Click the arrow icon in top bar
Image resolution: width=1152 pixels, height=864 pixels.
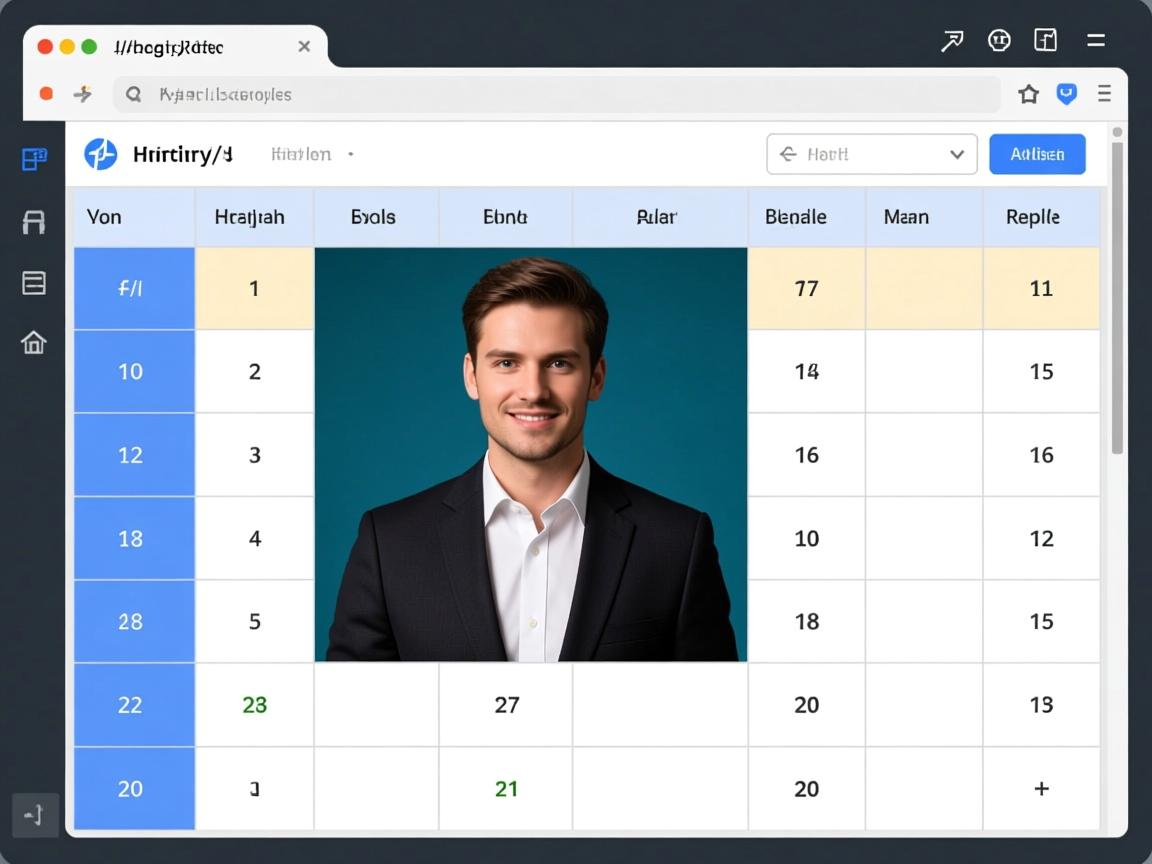(x=952, y=41)
